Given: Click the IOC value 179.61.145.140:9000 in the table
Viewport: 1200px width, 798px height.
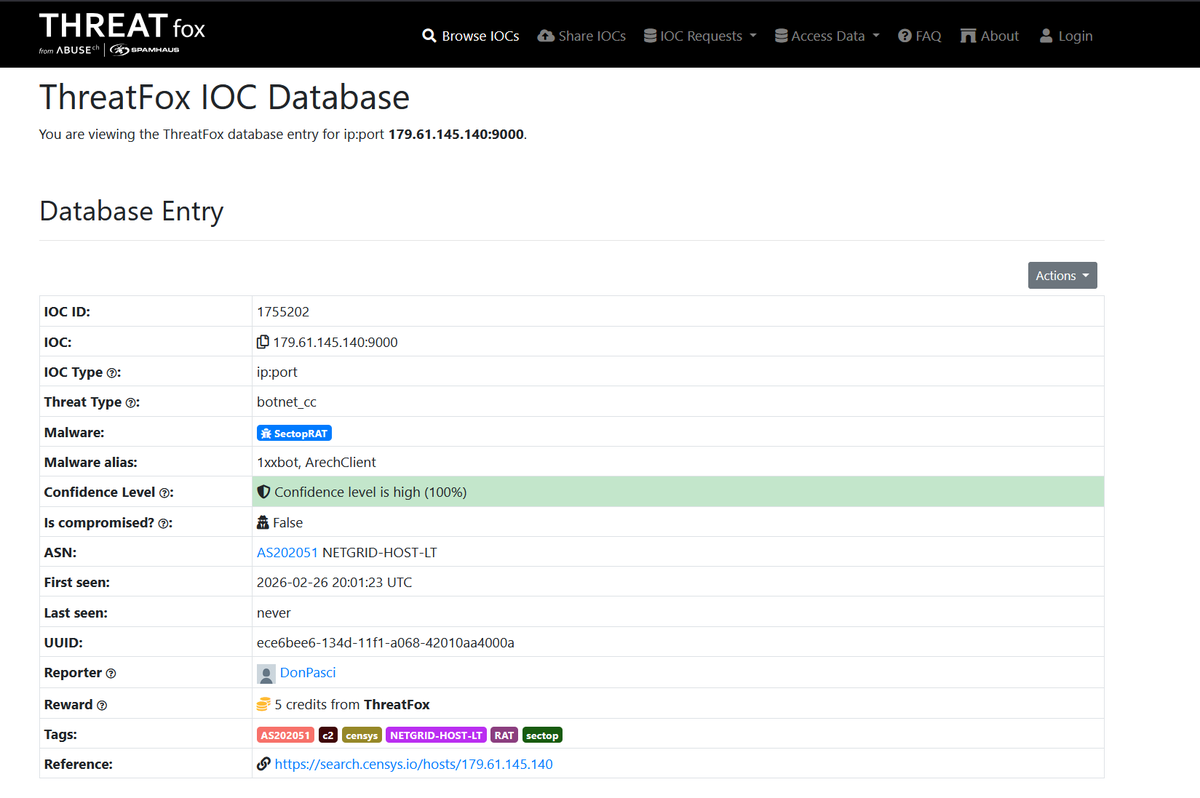Looking at the screenshot, I should pos(335,342).
